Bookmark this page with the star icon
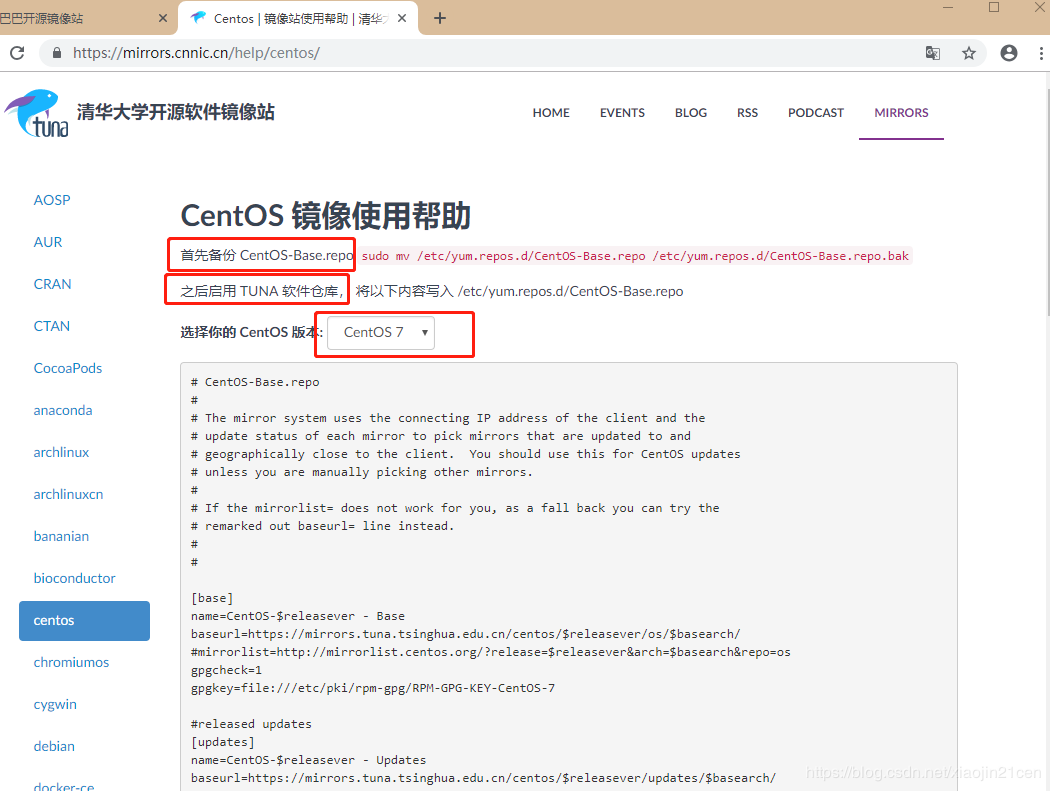Screen dimensions: 1050x791 tap(968, 53)
